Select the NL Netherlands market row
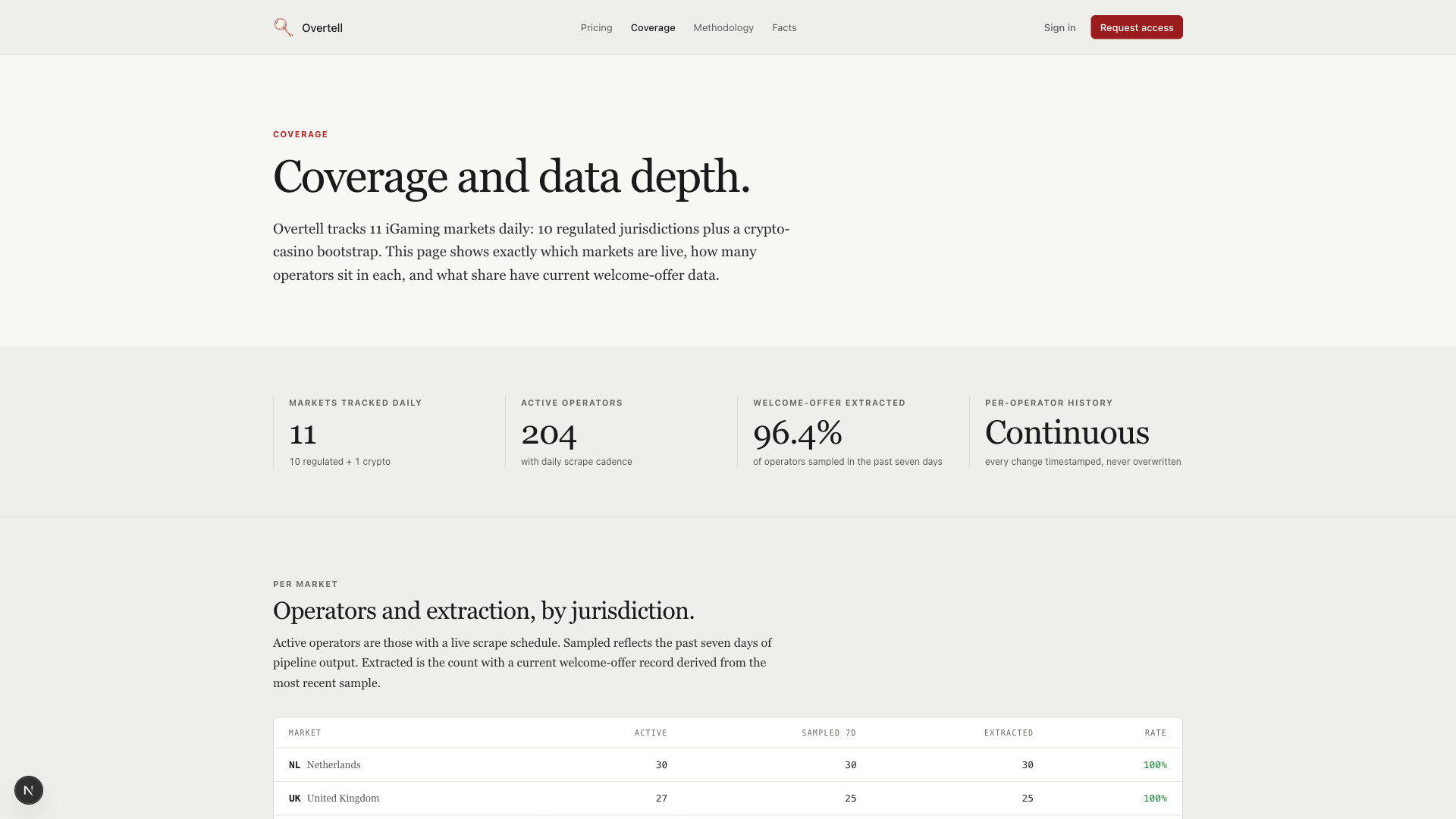Screen dimensions: 1456x819 (x=728, y=765)
